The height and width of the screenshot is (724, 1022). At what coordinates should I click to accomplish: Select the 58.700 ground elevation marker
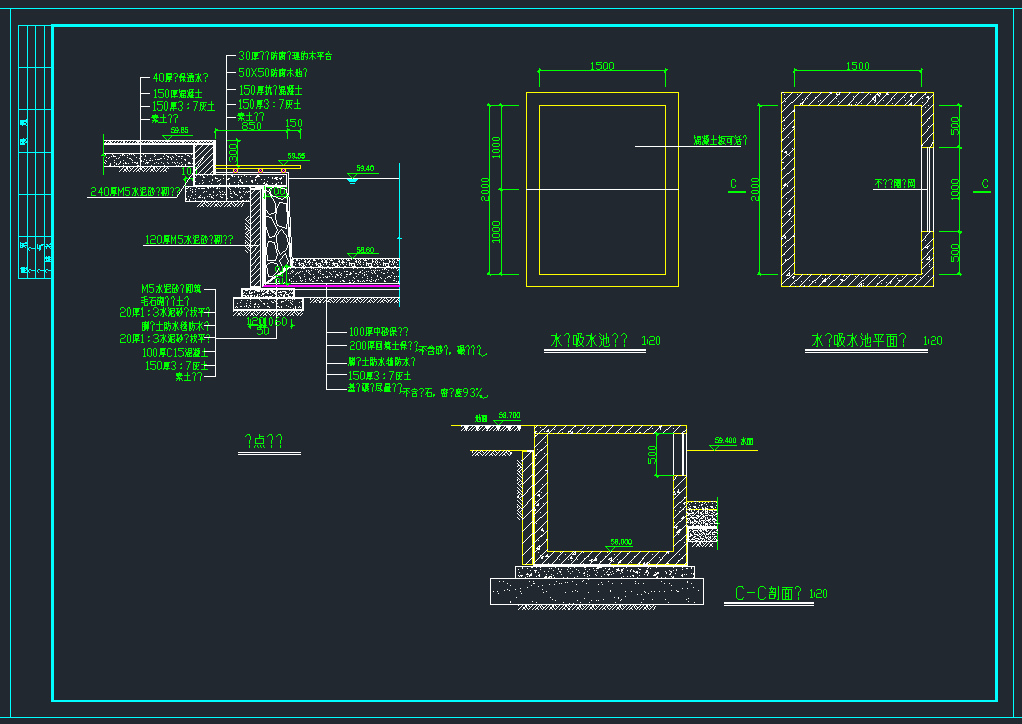tap(509, 415)
